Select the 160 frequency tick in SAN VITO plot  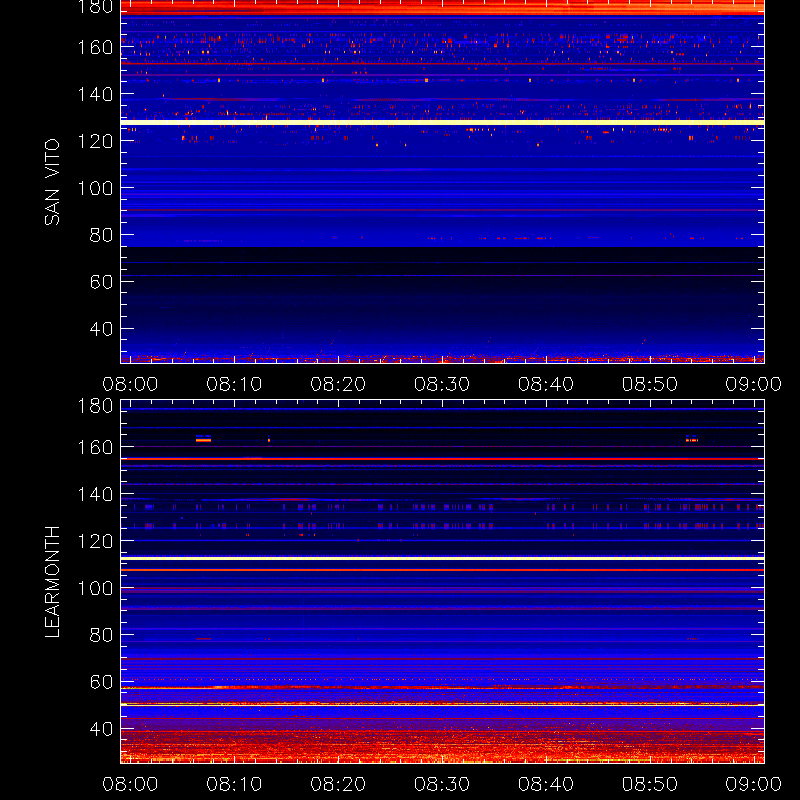pos(95,47)
